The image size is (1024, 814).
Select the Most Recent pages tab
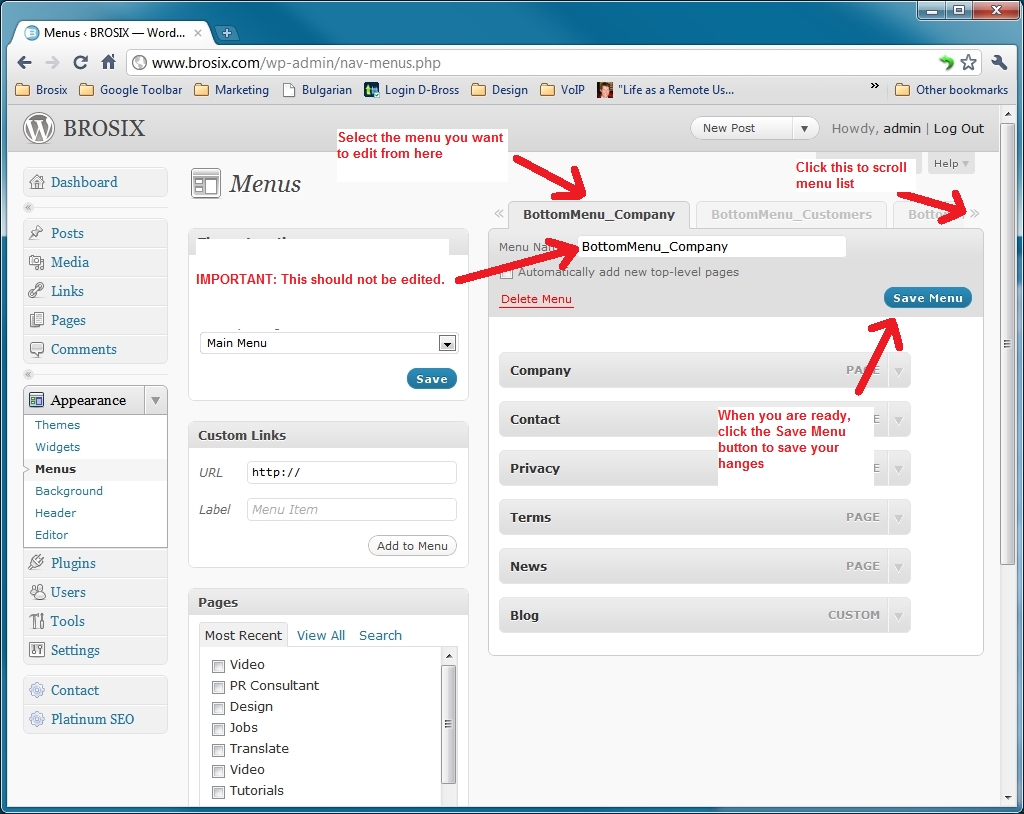(x=243, y=635)
